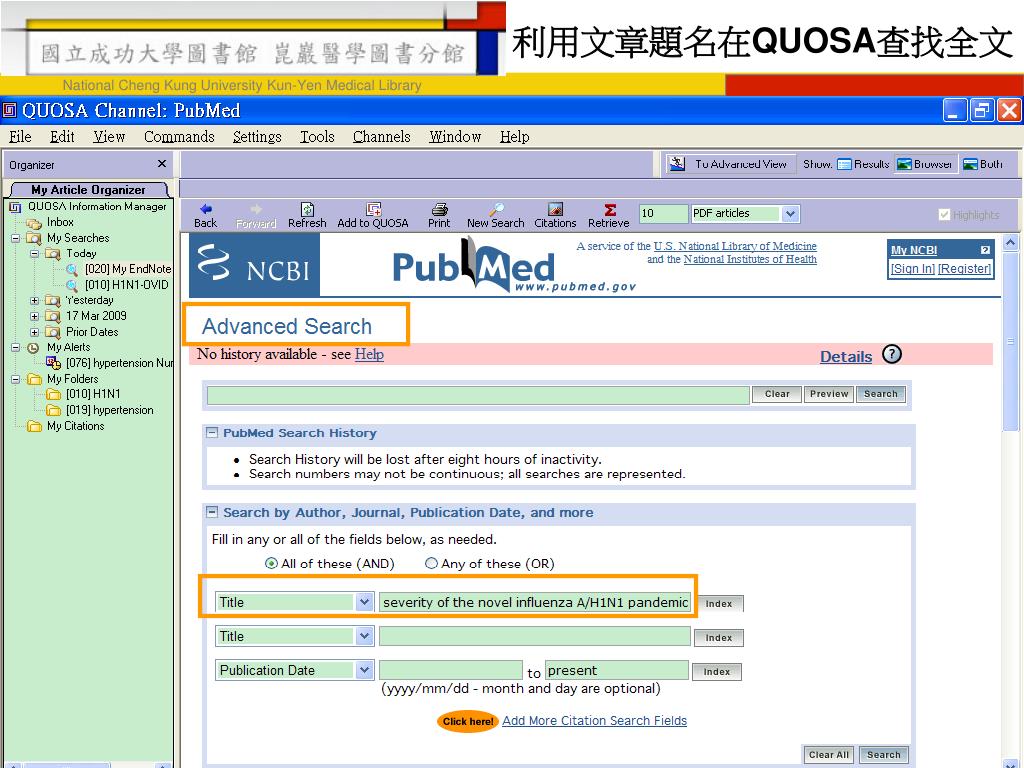Open the Edit menu
1024x768 pixels.
click(x=62, y=136)
